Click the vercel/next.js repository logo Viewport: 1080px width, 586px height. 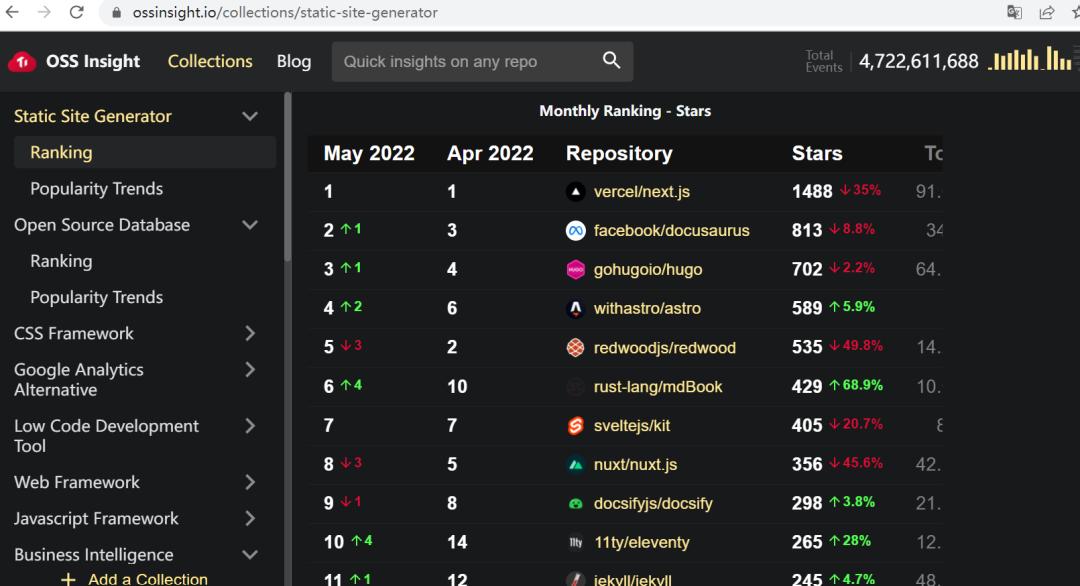575,191
